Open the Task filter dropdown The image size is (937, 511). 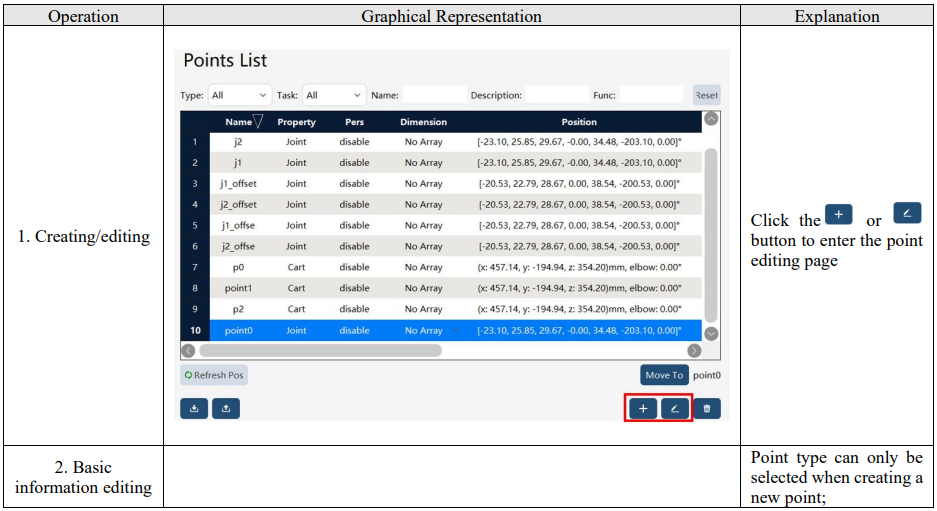point(334,95)
